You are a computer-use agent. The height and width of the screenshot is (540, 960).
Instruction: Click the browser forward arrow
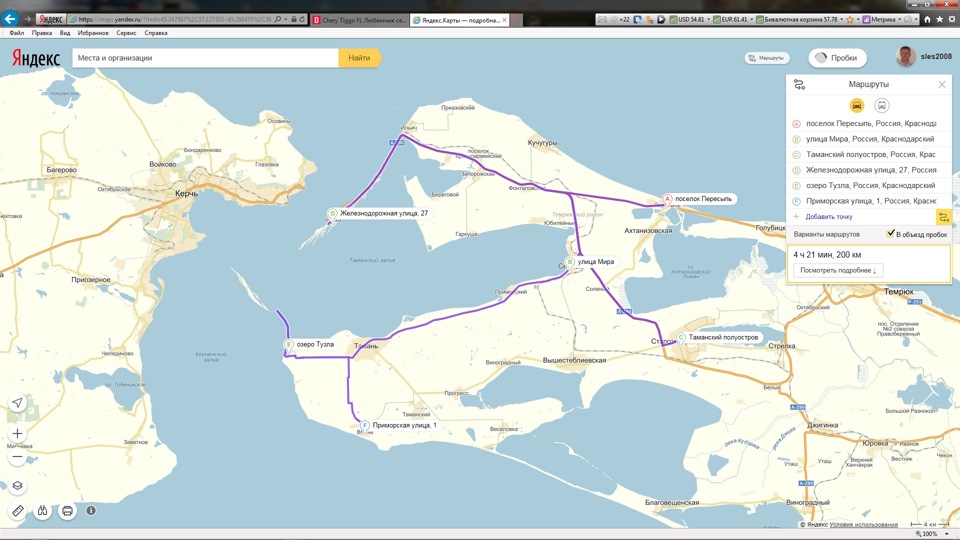pos(27,20)
